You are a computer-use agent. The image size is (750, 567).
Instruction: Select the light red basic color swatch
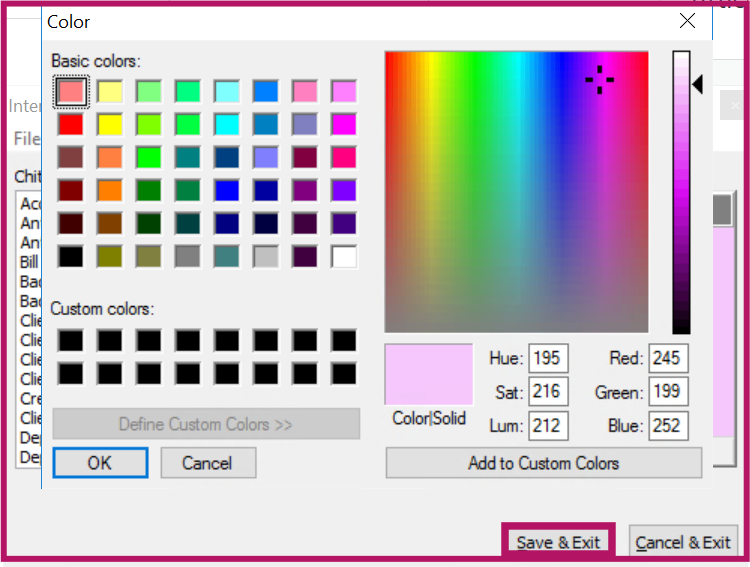71,91
